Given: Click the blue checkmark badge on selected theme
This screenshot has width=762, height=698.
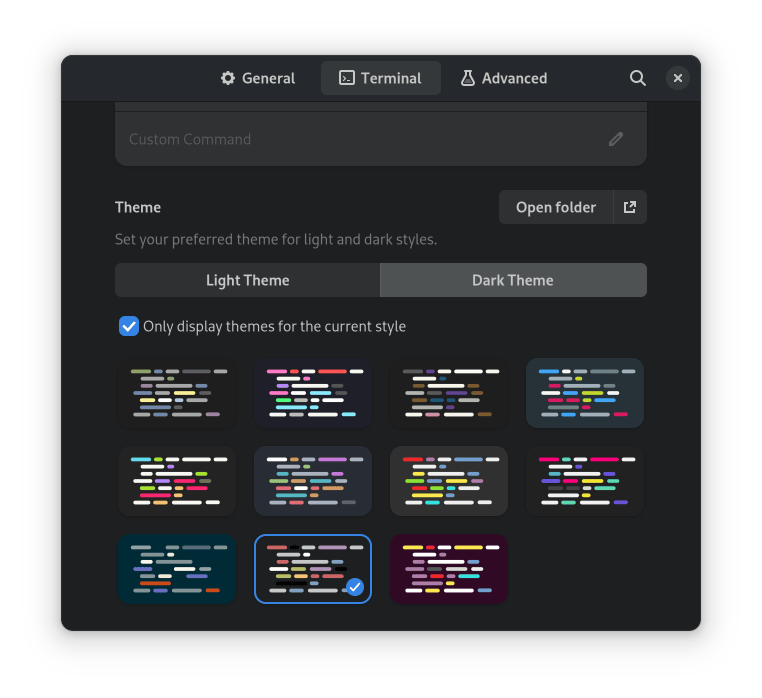Looking at the screenshot, I should pos(354,587).
